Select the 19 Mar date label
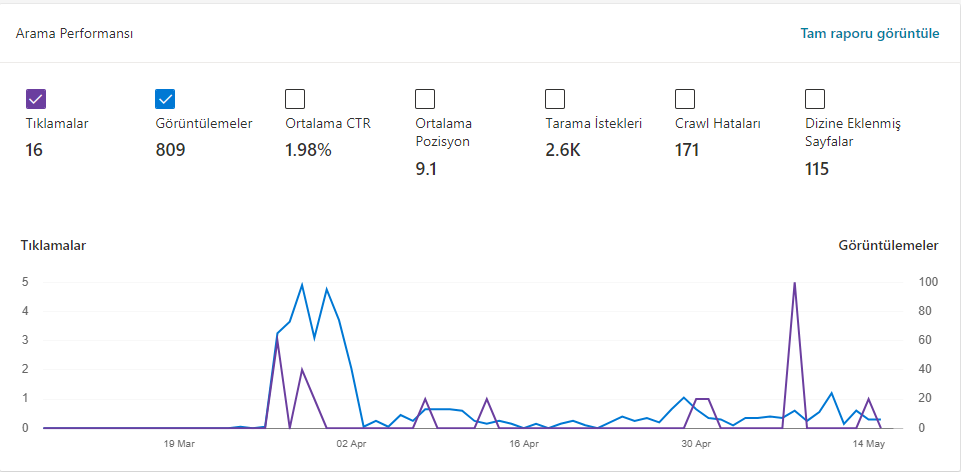961x472 pixels. 180,444
